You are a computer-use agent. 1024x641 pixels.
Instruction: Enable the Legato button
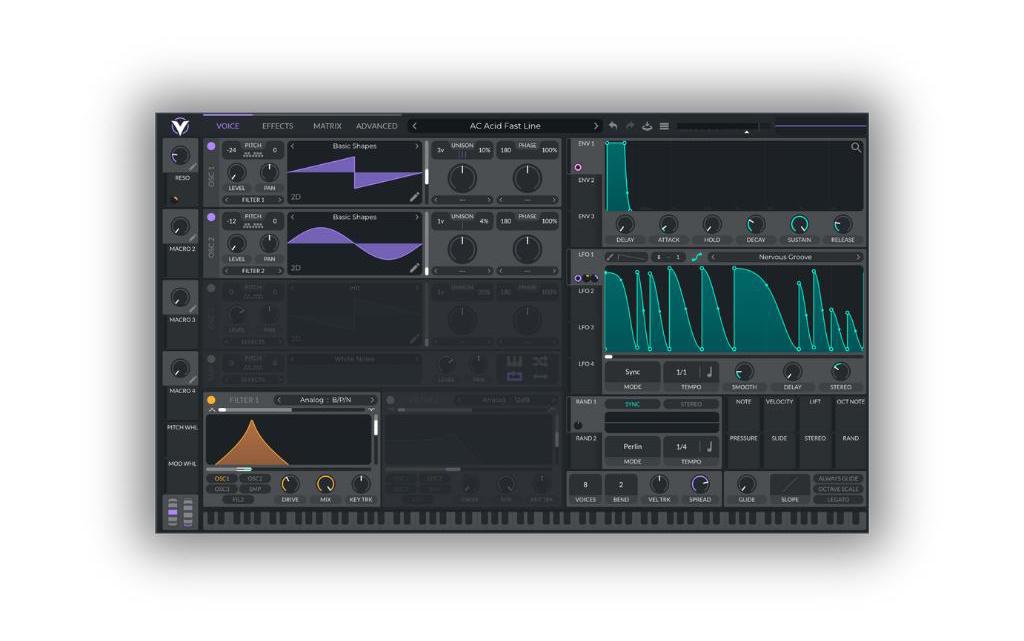coord(838,499)
